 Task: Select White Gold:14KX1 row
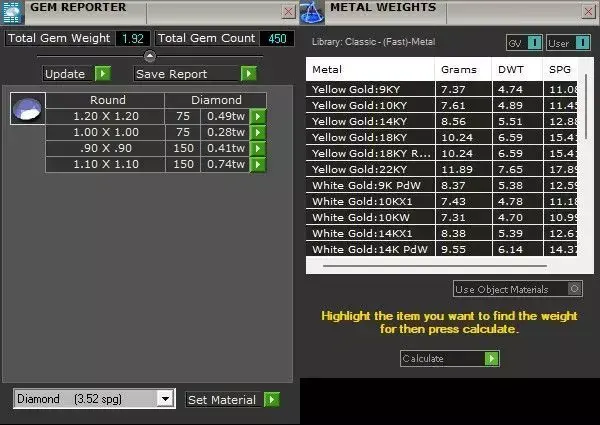[x=442, y=234]
